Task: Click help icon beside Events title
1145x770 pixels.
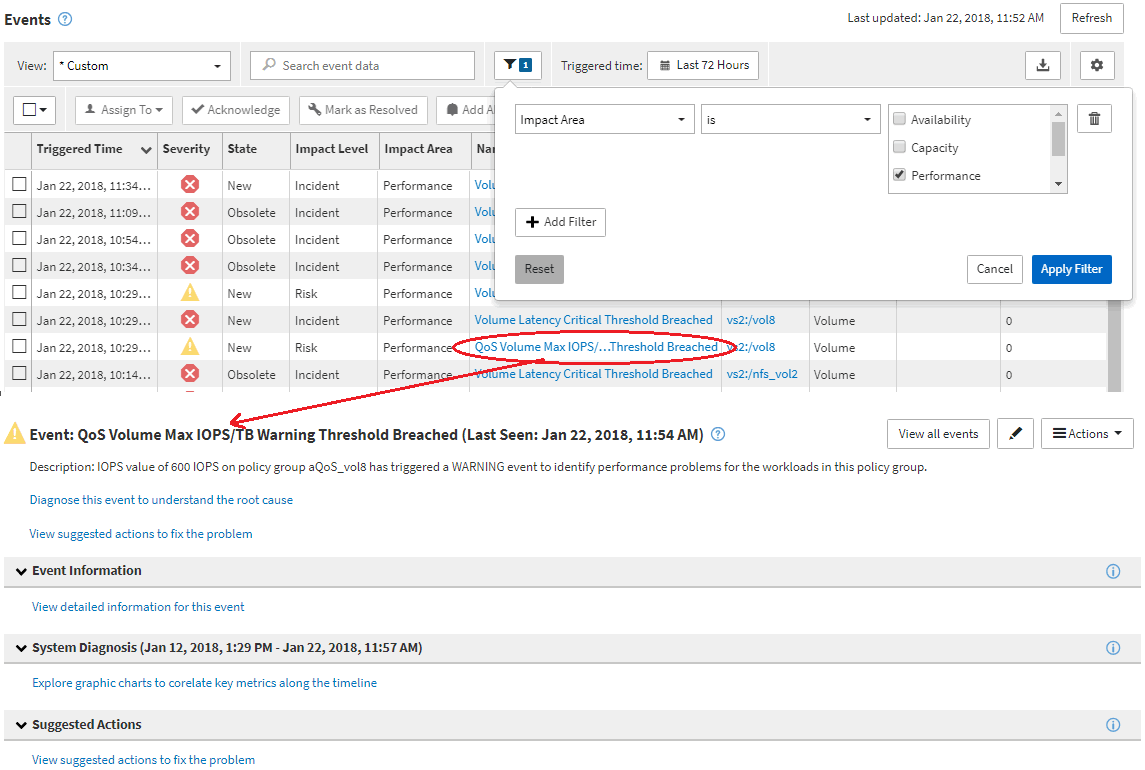Action: click(x=65, y=19)
